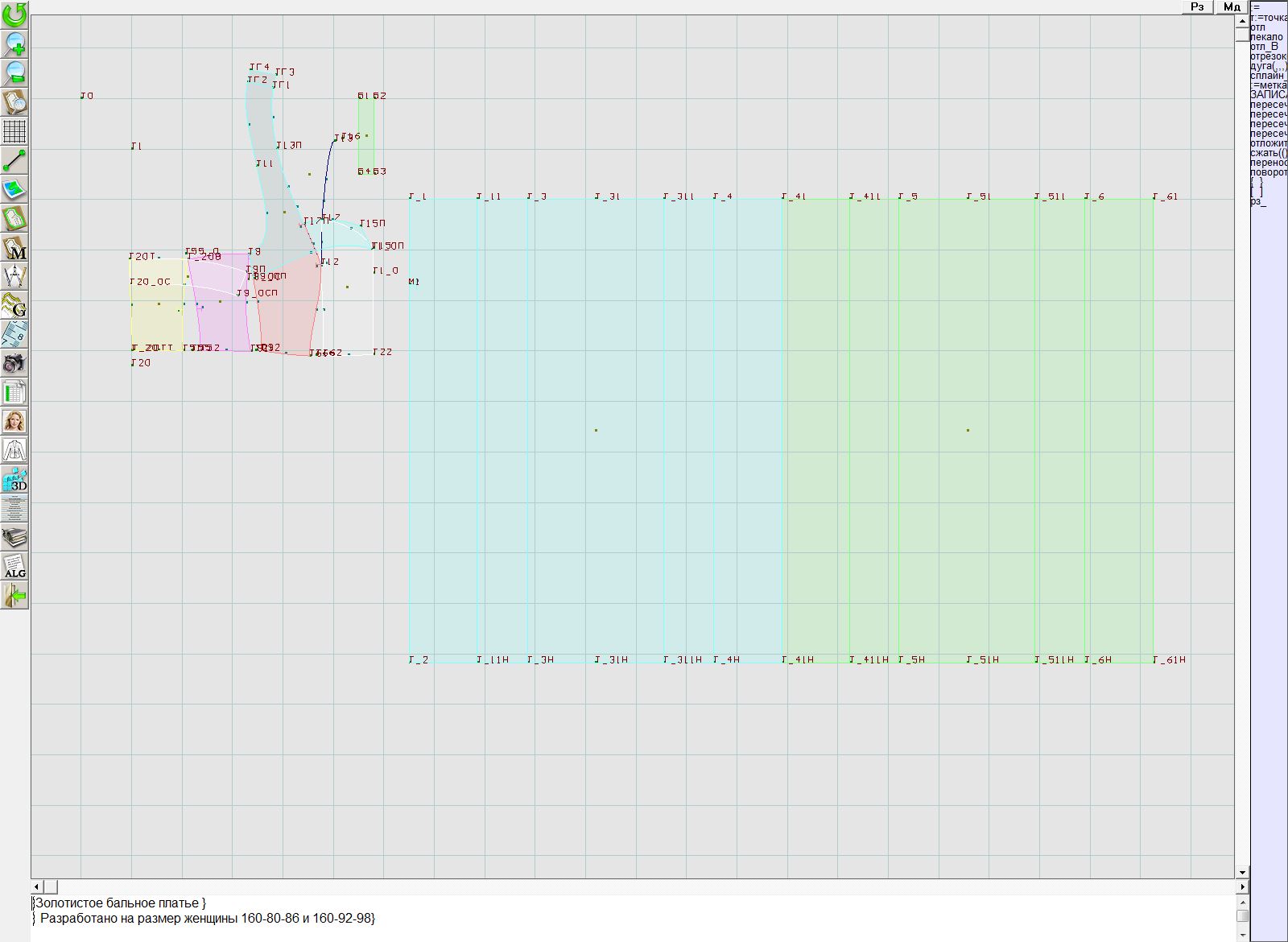Select the compass divider tool

tap(14, 277)
